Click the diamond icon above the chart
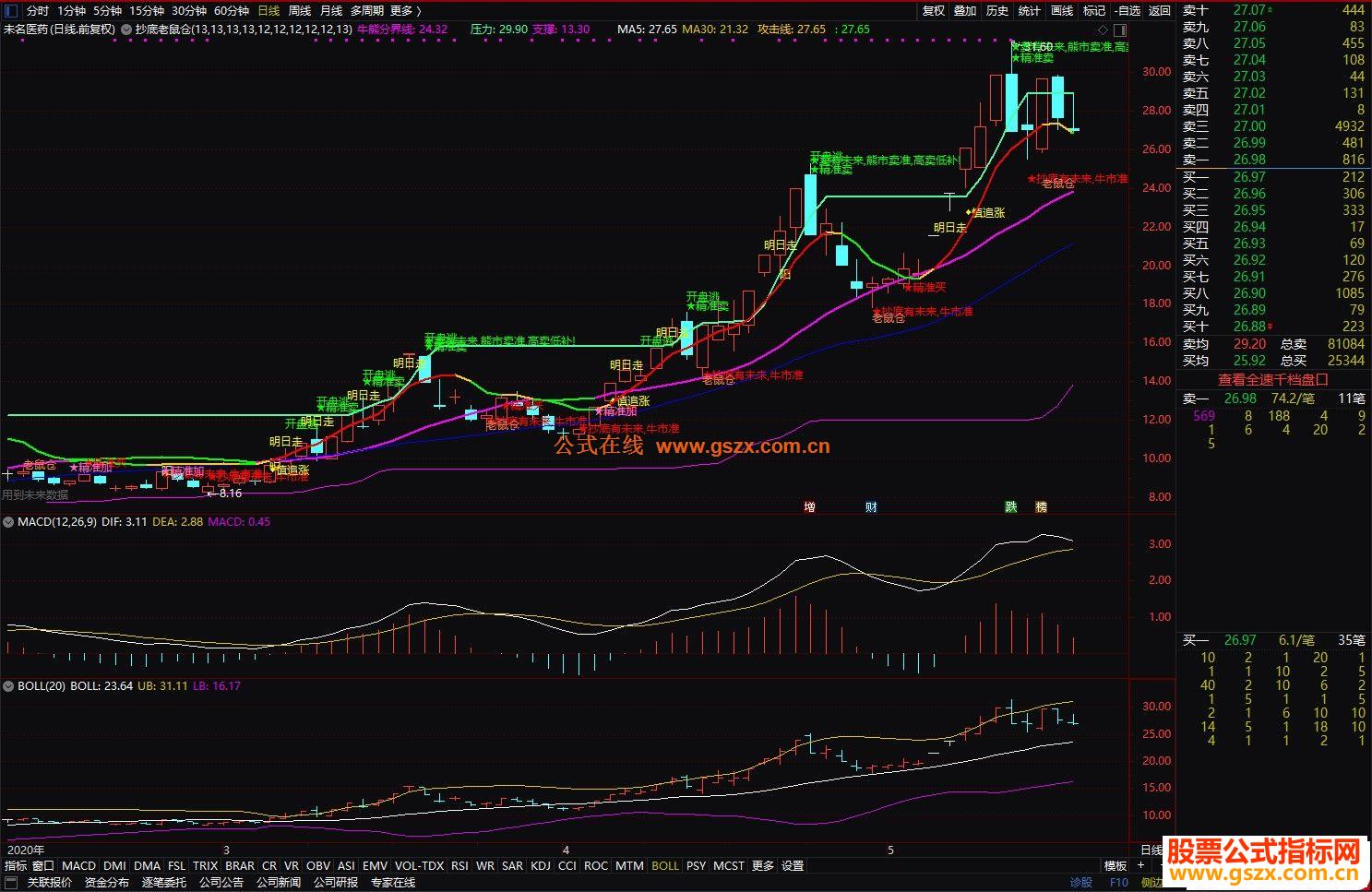The width and height of the screenshot is (1372, 892). click(1104, 30)
